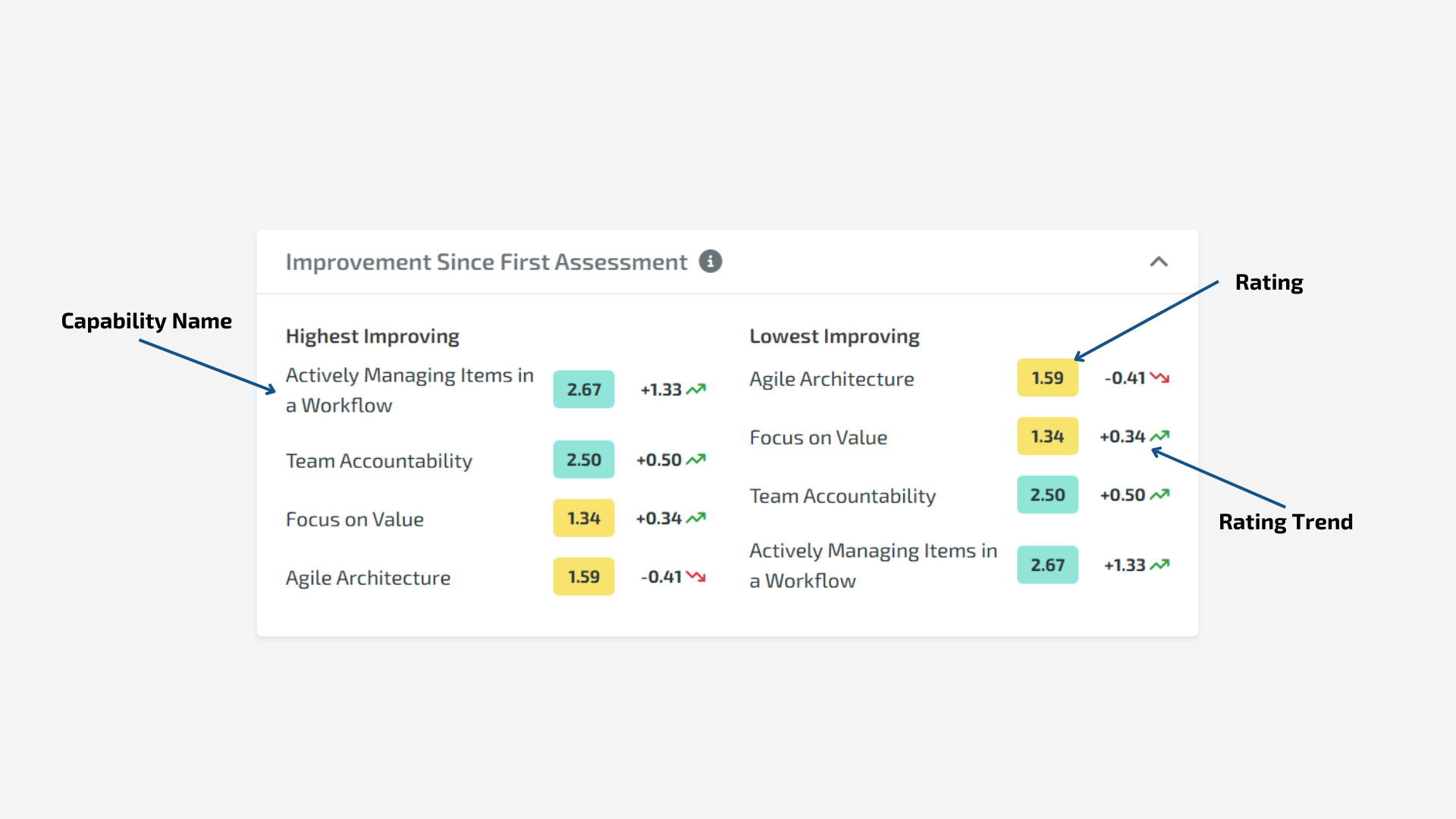Screen dimensions: 1456x819
Task: Select Actively Managing Items in a Workflow under Lowest Improving
Action: pyautogui.click(x=872, y=565)
